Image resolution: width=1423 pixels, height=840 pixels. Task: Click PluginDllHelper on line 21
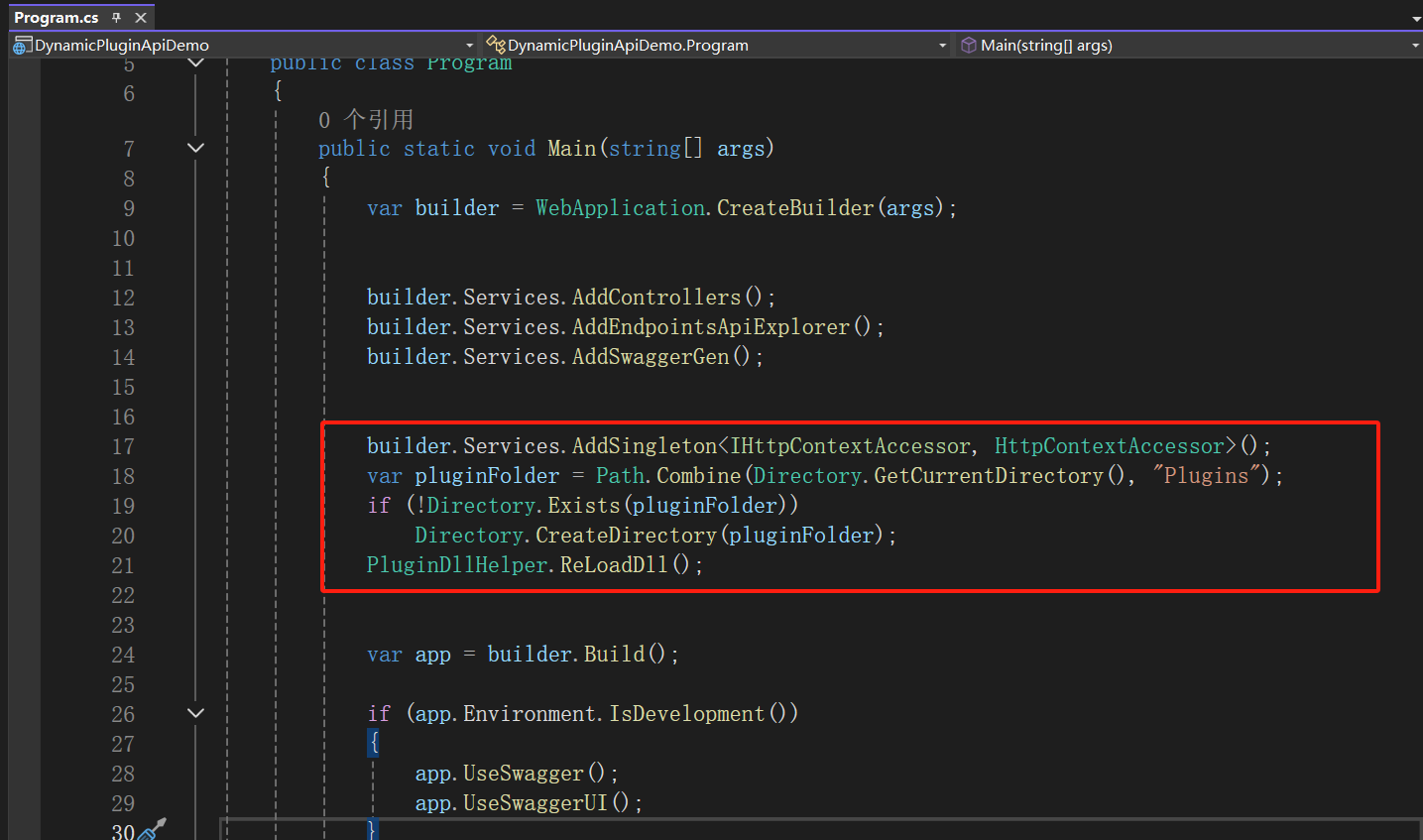click(457, 565)
